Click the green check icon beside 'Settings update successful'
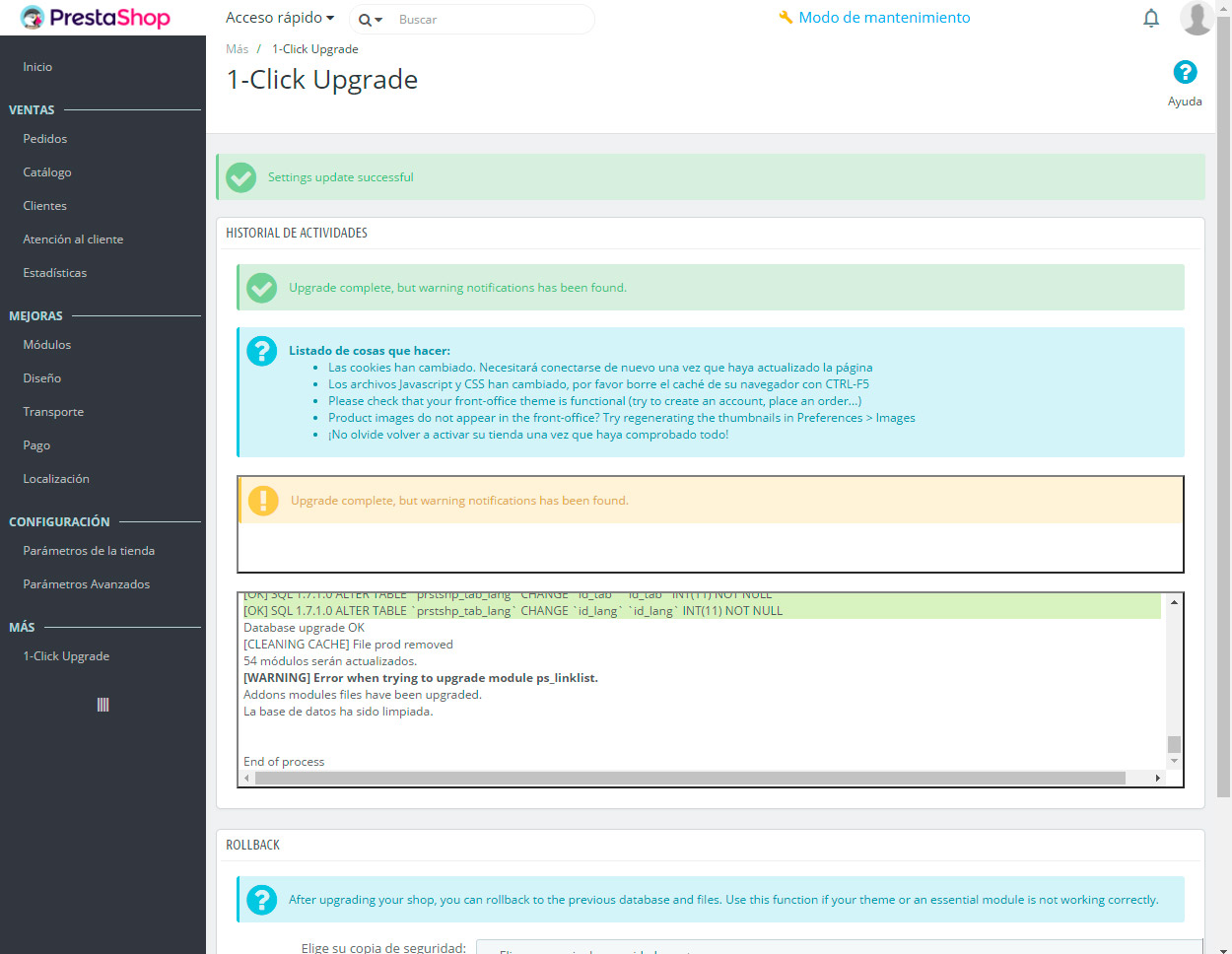Image resolution: width=1232 pixels, height=954 pixels. tap(241, 177)
